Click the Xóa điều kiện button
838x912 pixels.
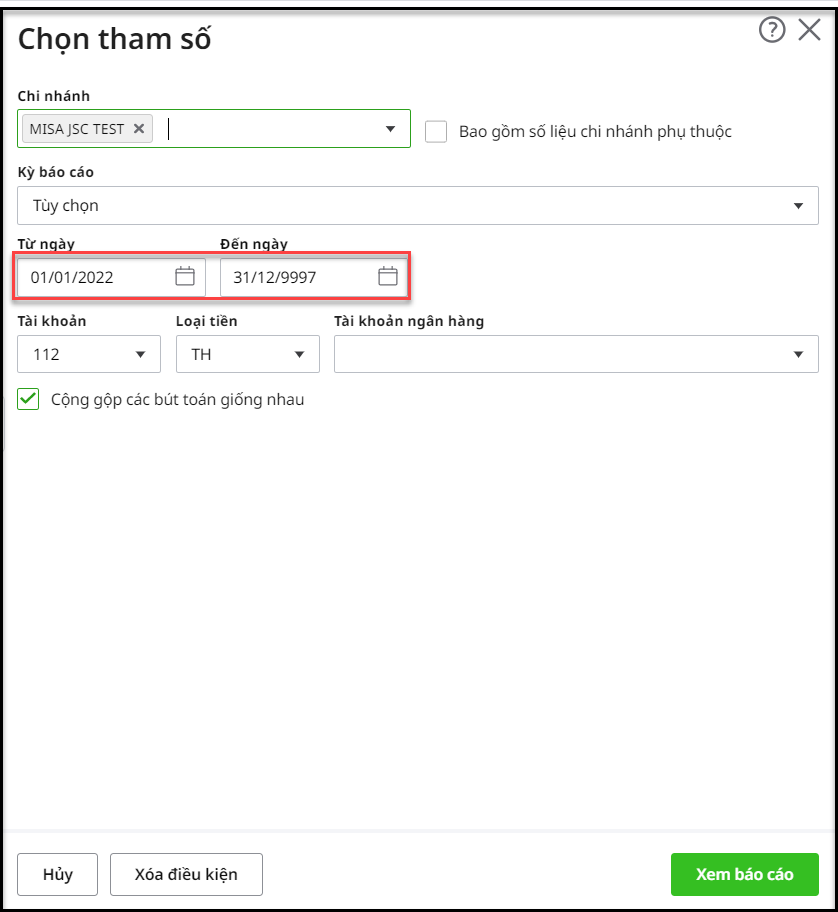[186, 874]
